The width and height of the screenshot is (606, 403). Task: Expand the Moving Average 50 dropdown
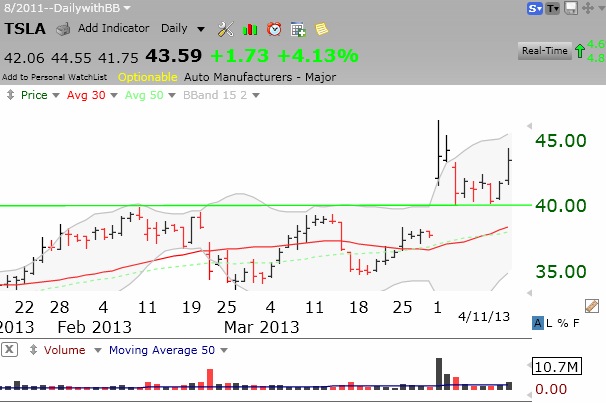[x=224, y=350]
